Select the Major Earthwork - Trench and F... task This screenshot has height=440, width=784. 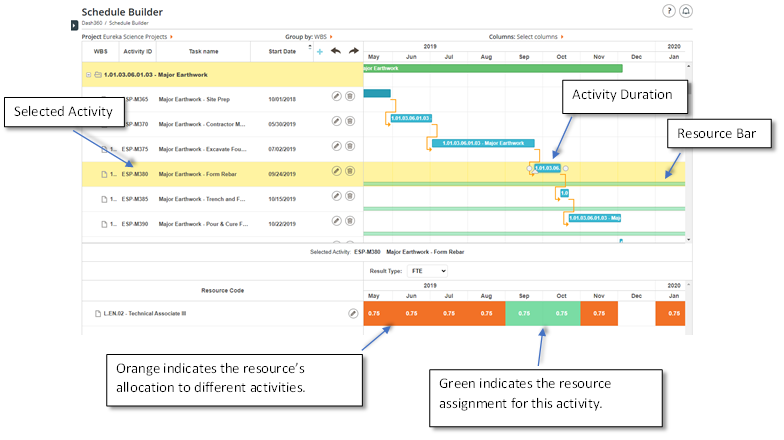(202, 200)
